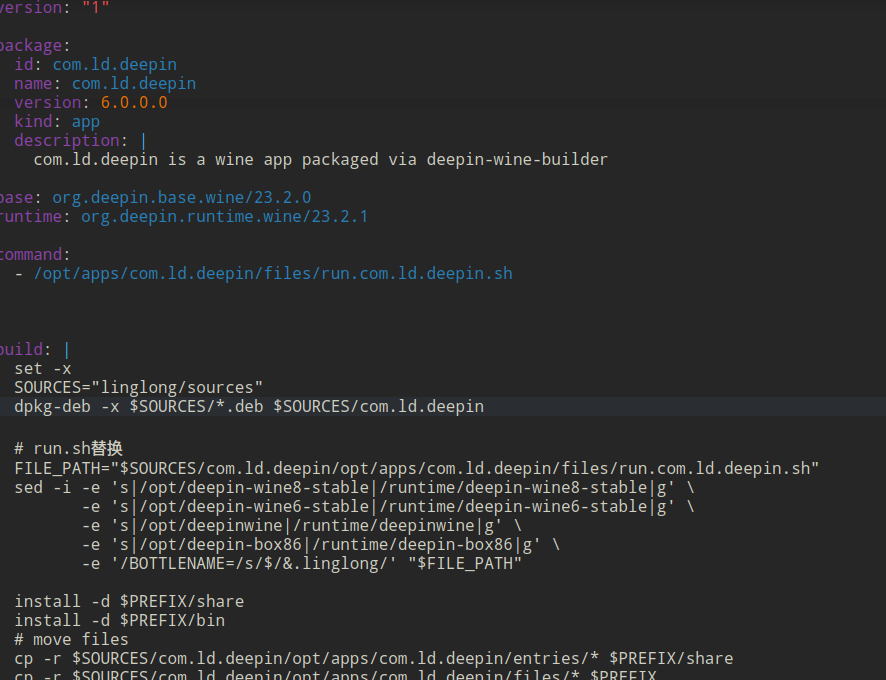Click the "cp -r" line ending in $PREFIX/share
The image size is (886, 680).
click(373, 659)
